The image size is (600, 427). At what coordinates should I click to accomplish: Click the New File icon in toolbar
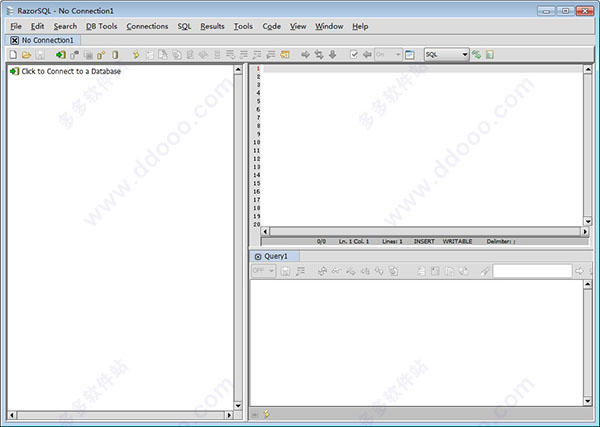[x=13, y=55]
